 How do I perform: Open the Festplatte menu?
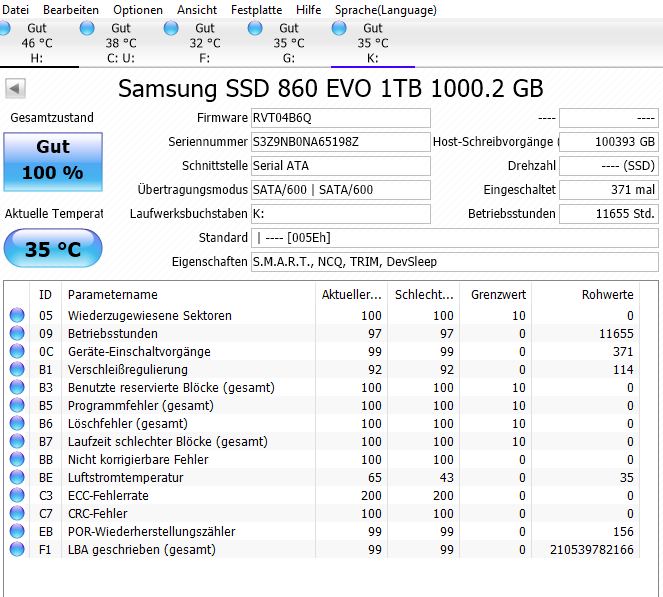(x=256, y=10)
